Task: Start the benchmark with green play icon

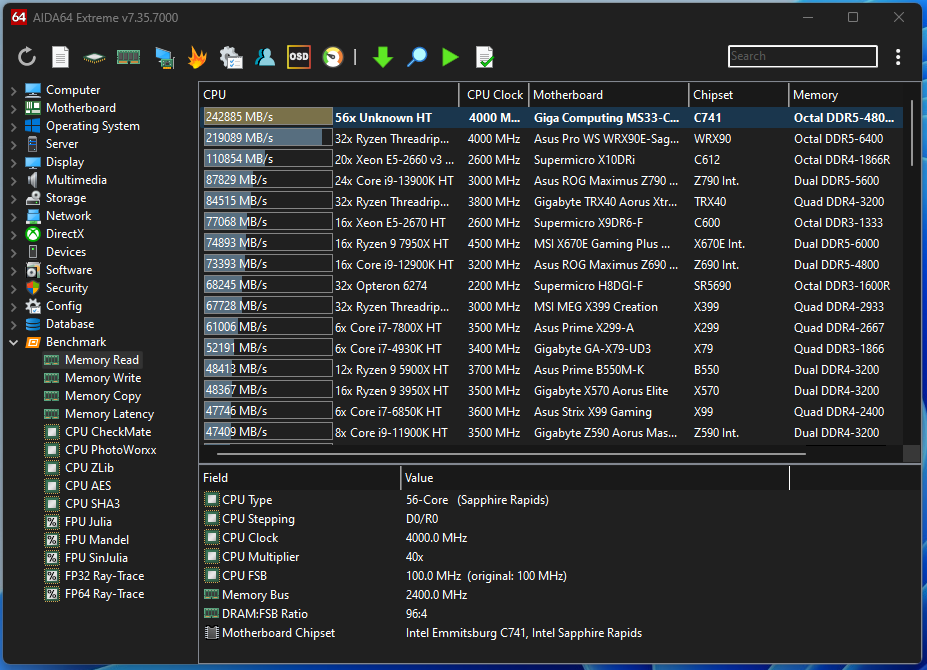Action: (450, 57)
